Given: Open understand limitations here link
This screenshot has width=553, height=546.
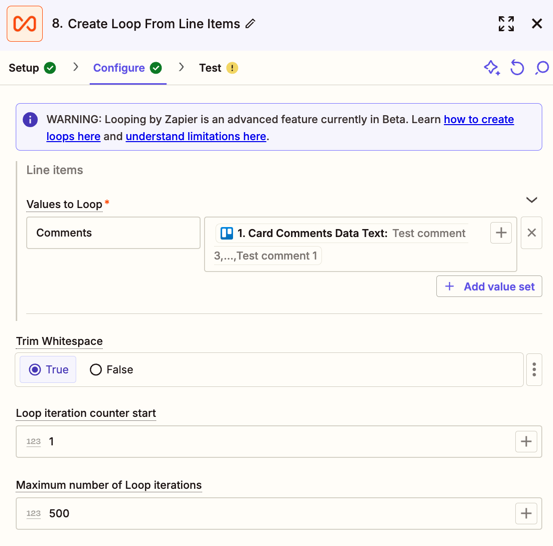Looking at the screenshot, I should tap(196, 136).
